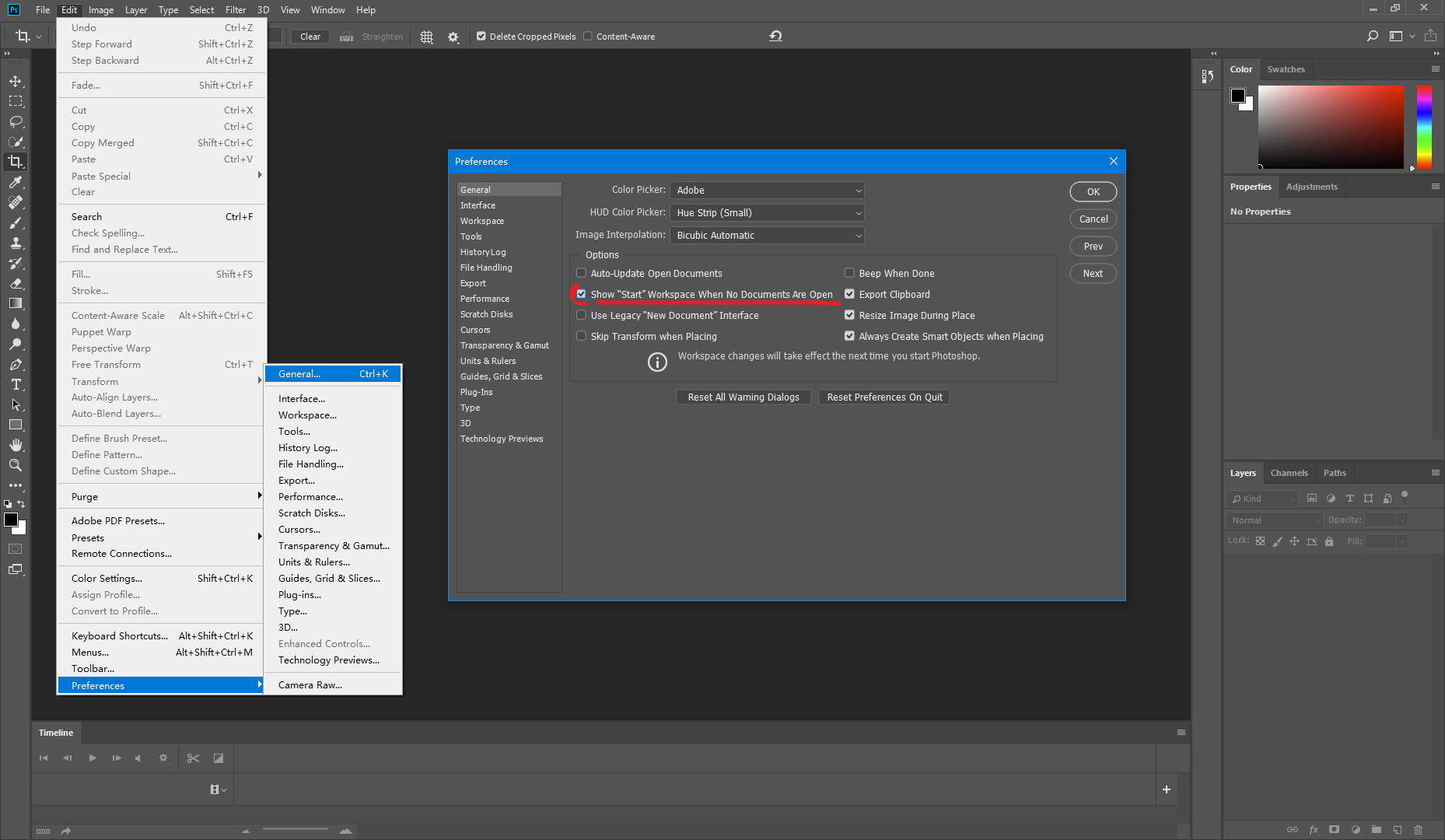Switch to the Channels tab
This screenshot has height=840, width=1445.
coord(1289,472)
